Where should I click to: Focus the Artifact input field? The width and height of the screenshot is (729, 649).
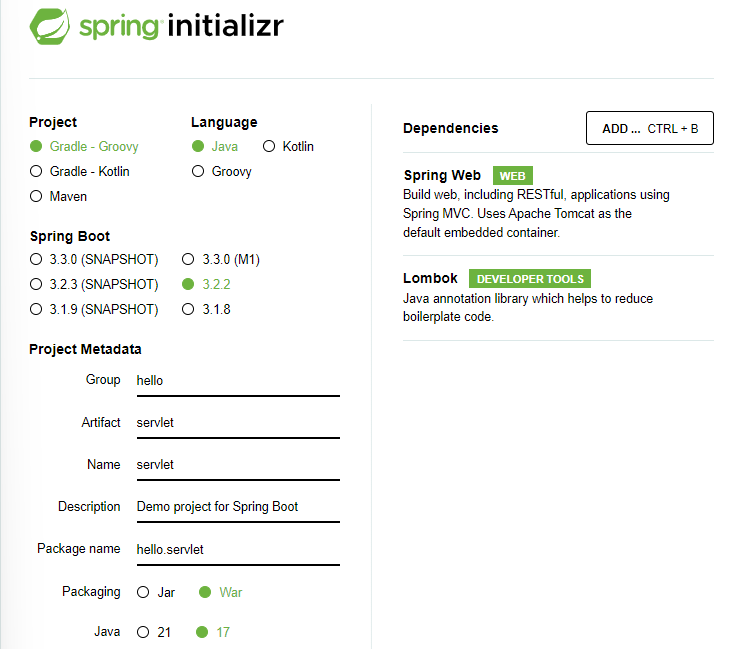coord(238,423)
